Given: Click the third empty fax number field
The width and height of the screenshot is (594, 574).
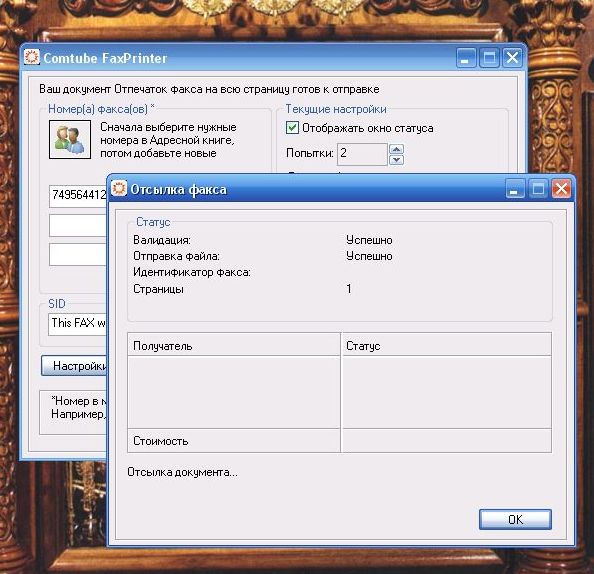Looking at the screenshot, I should pos(78,254).
